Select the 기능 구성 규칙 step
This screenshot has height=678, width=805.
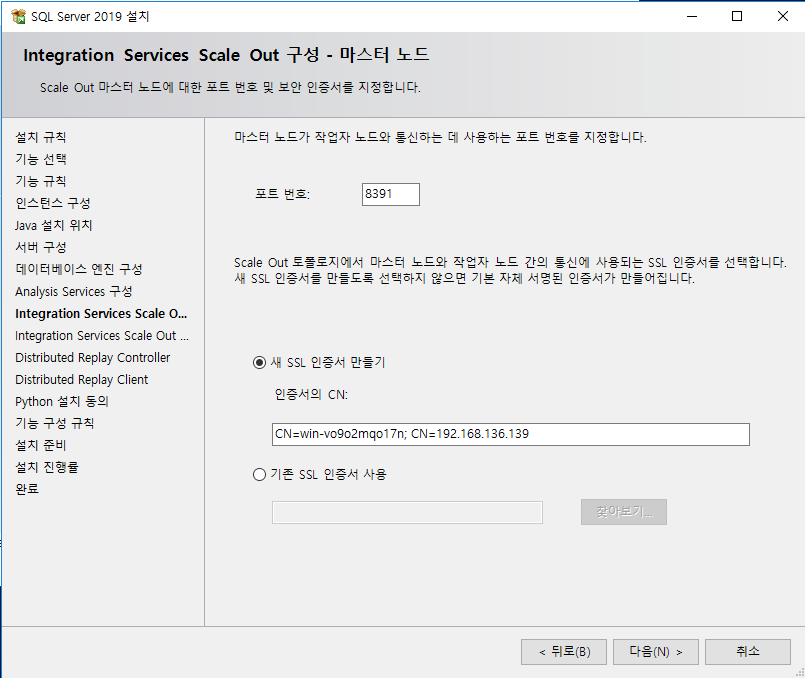click(x=54, y=423)
